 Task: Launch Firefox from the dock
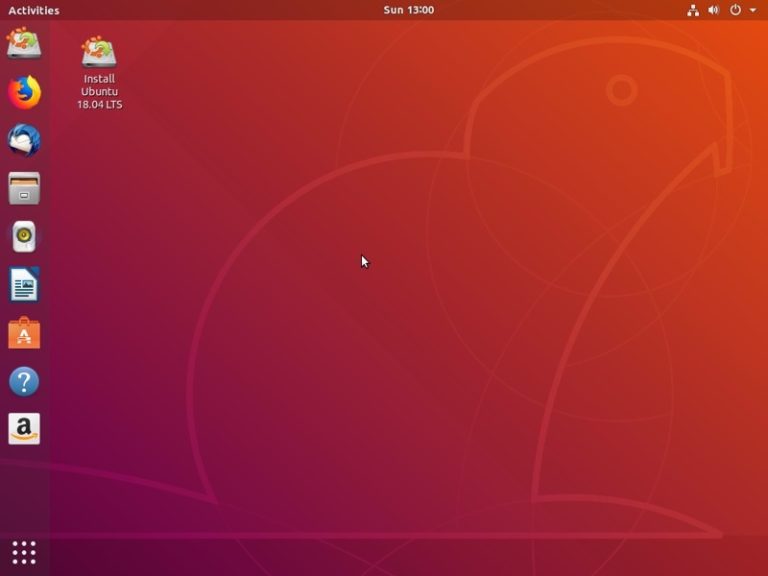24,92
